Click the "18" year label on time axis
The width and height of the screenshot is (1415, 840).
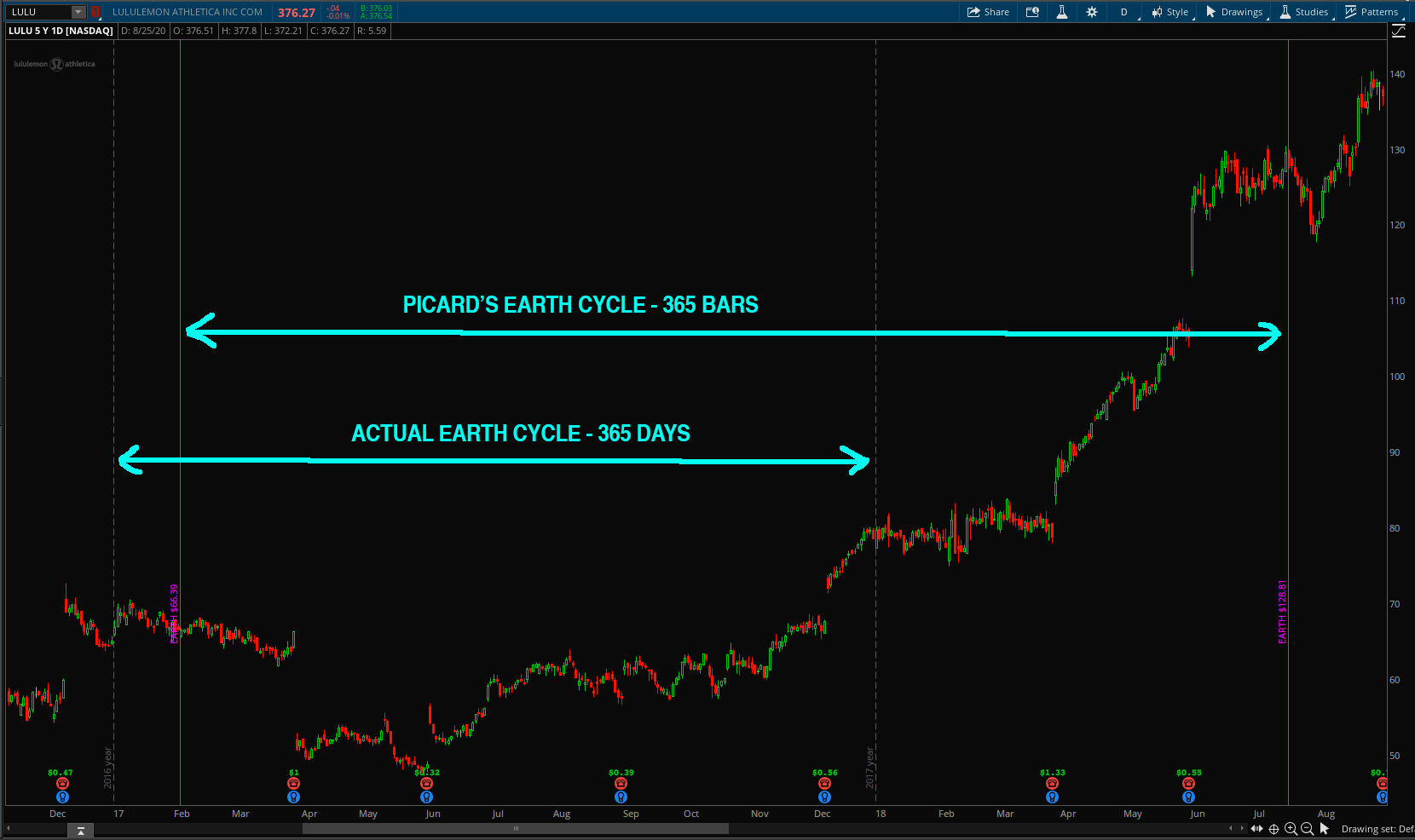point(881,814)
